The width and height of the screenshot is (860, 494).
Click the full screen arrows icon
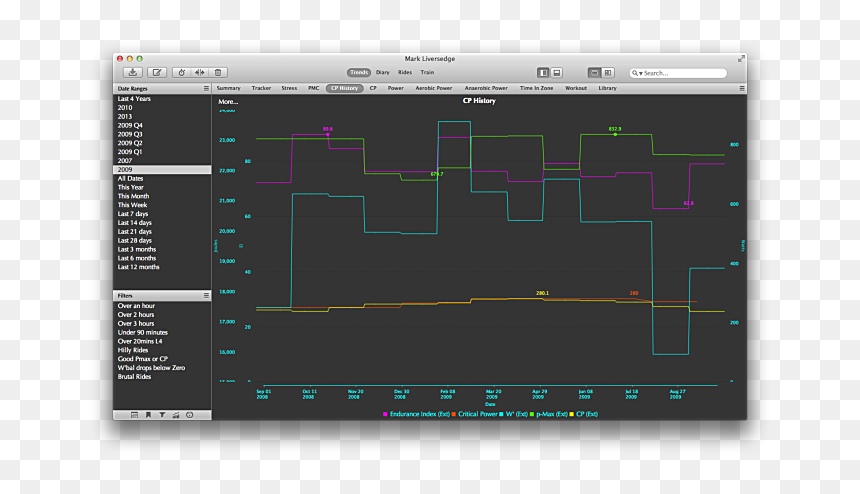pyautogui.click(x=742, y=58)
